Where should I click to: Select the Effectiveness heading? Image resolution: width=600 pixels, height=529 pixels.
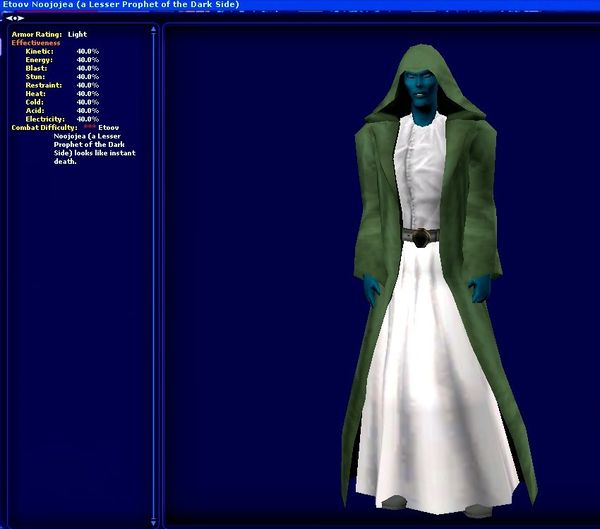36,43
